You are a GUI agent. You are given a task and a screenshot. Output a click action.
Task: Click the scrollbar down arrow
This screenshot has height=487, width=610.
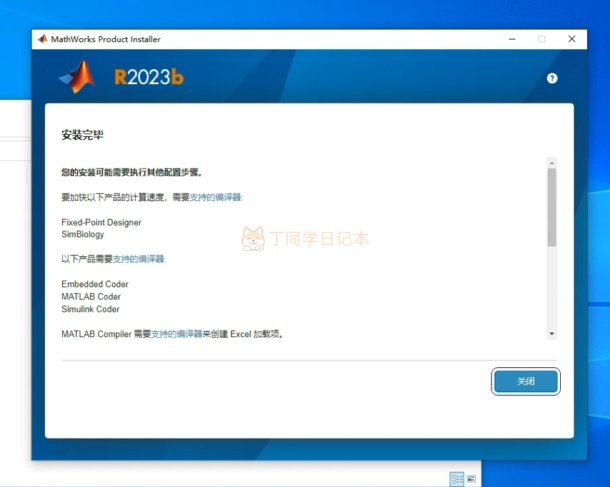[552, 334]
